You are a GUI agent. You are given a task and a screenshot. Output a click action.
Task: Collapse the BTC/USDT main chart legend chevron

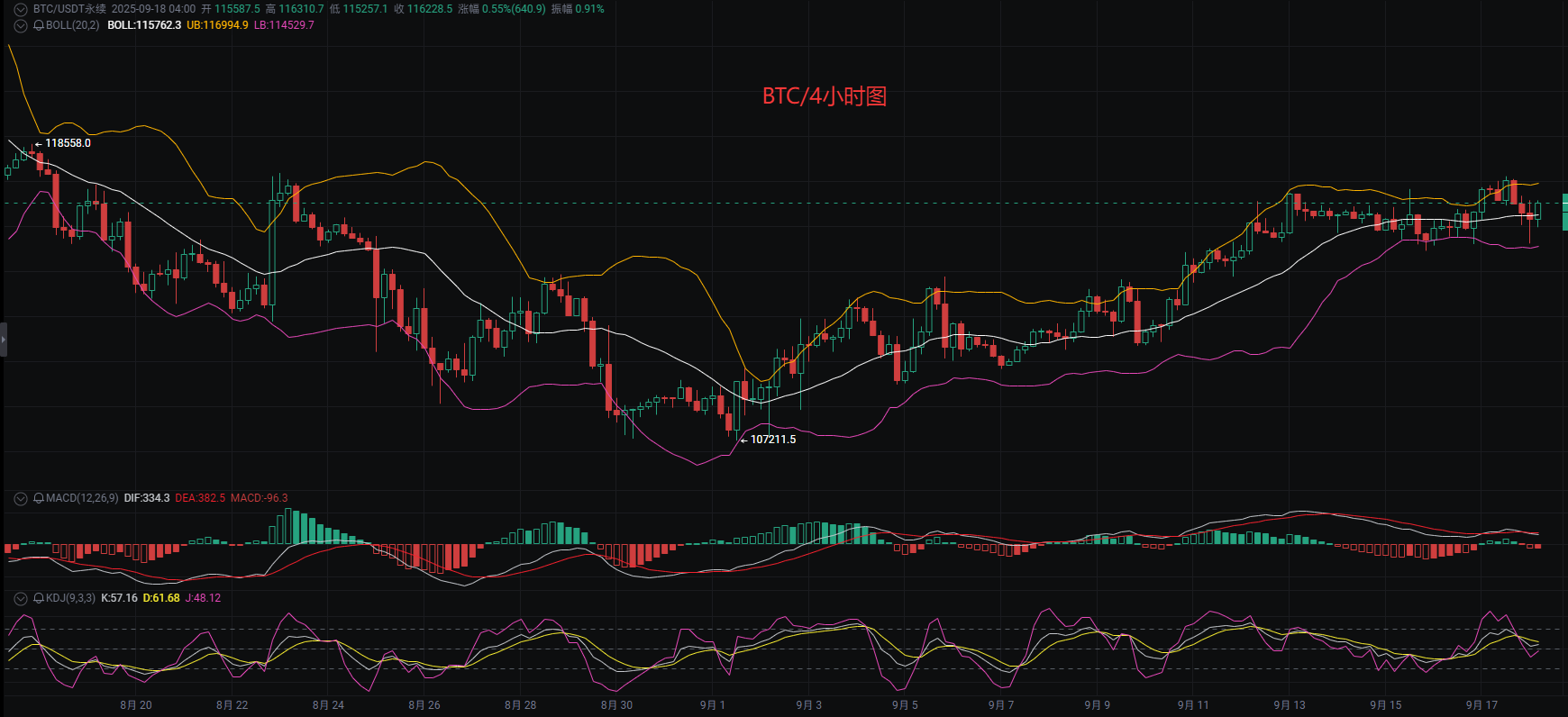[21, 9]
